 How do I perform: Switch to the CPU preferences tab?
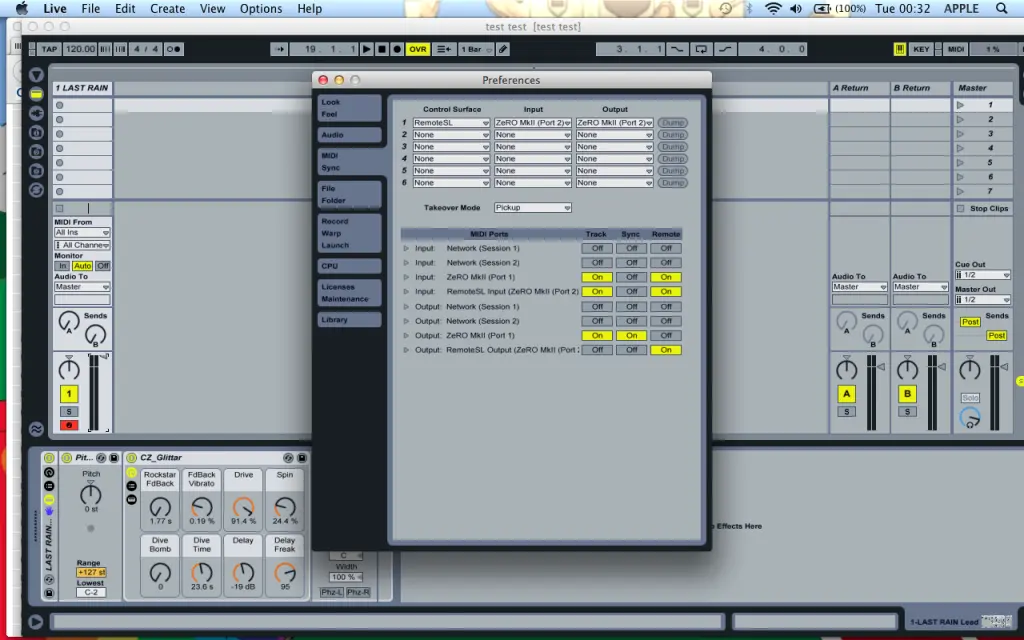(349, 266)
